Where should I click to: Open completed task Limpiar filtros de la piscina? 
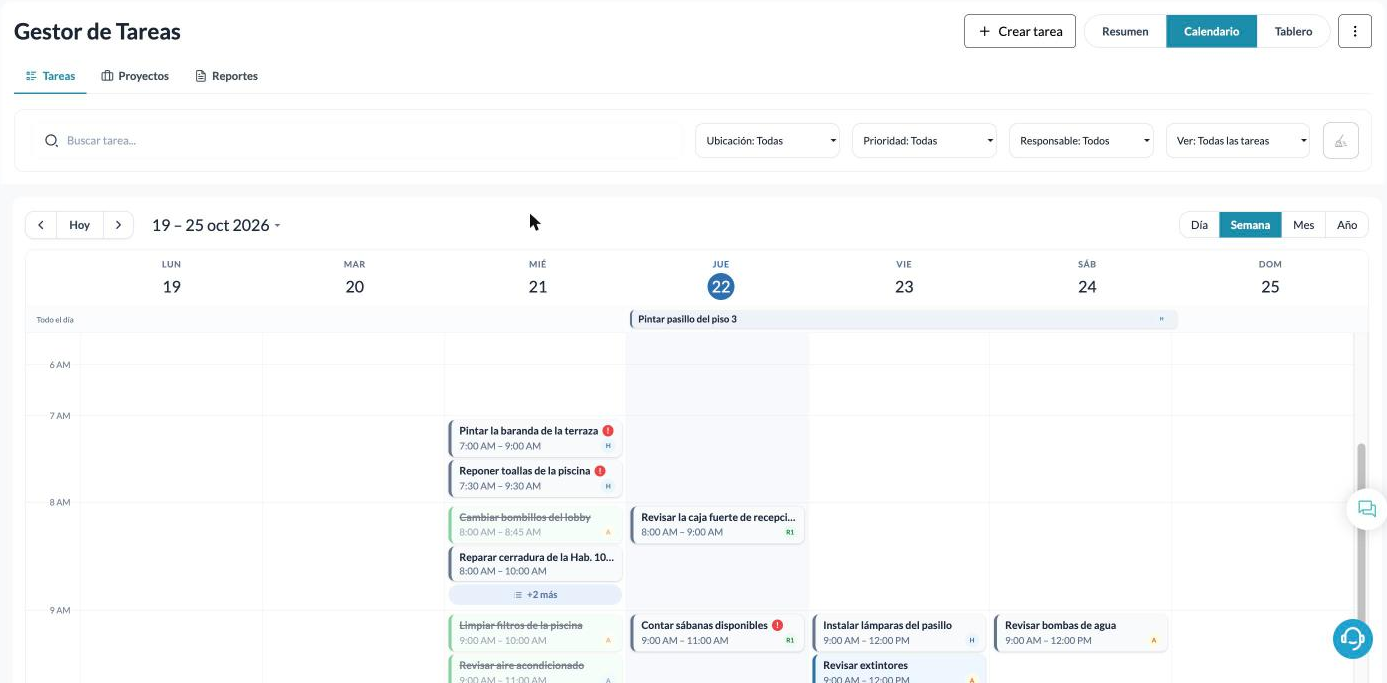535,633
